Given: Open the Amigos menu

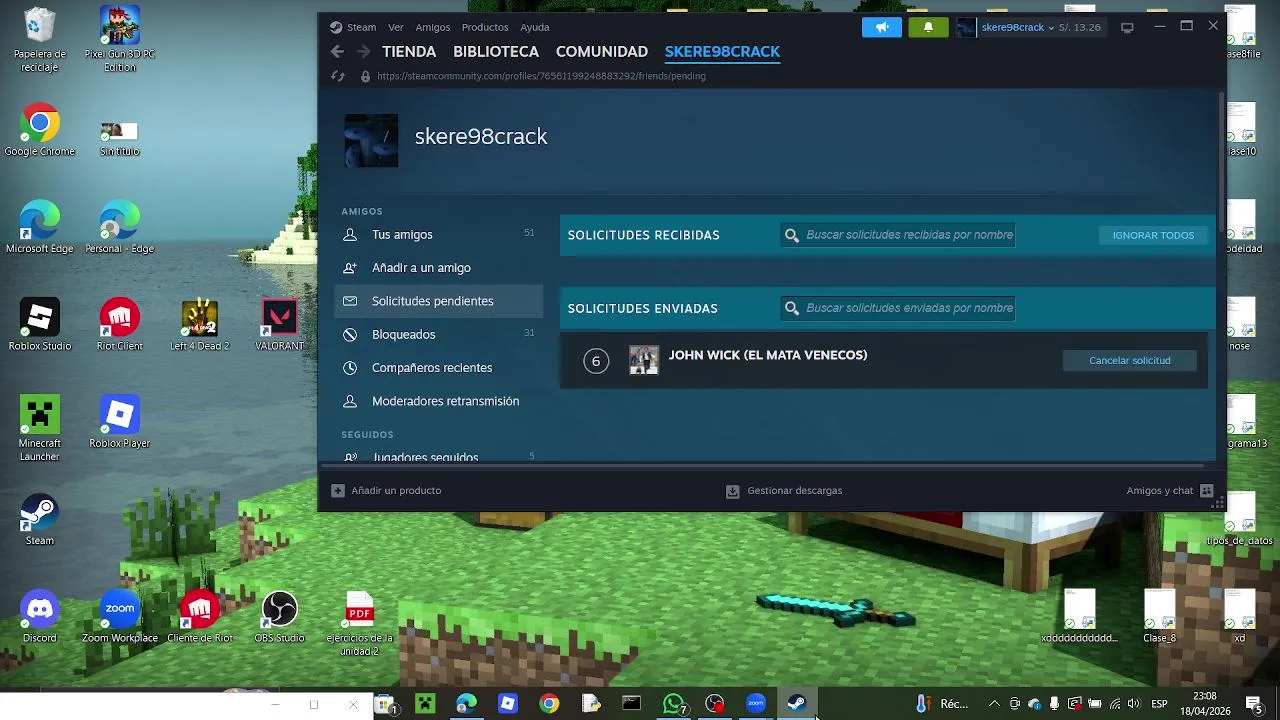Looking at the screenshot, I should (433, 27).
